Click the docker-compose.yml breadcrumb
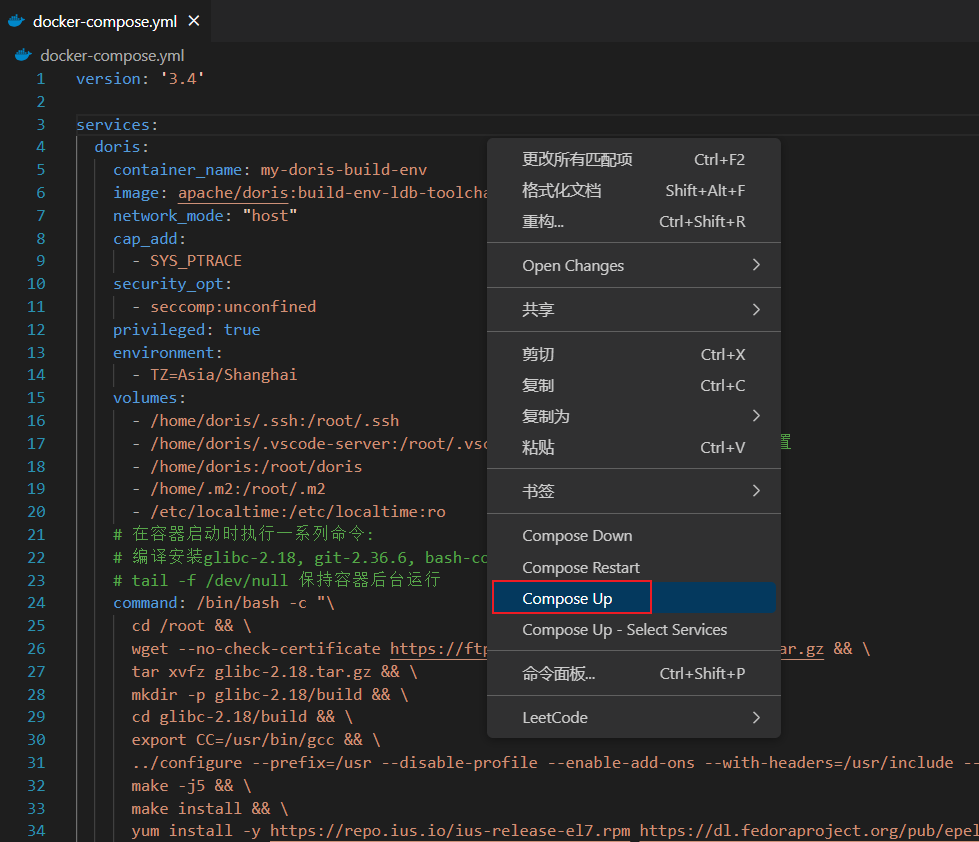This screenshot has width=979, height=842. point(111,56)
